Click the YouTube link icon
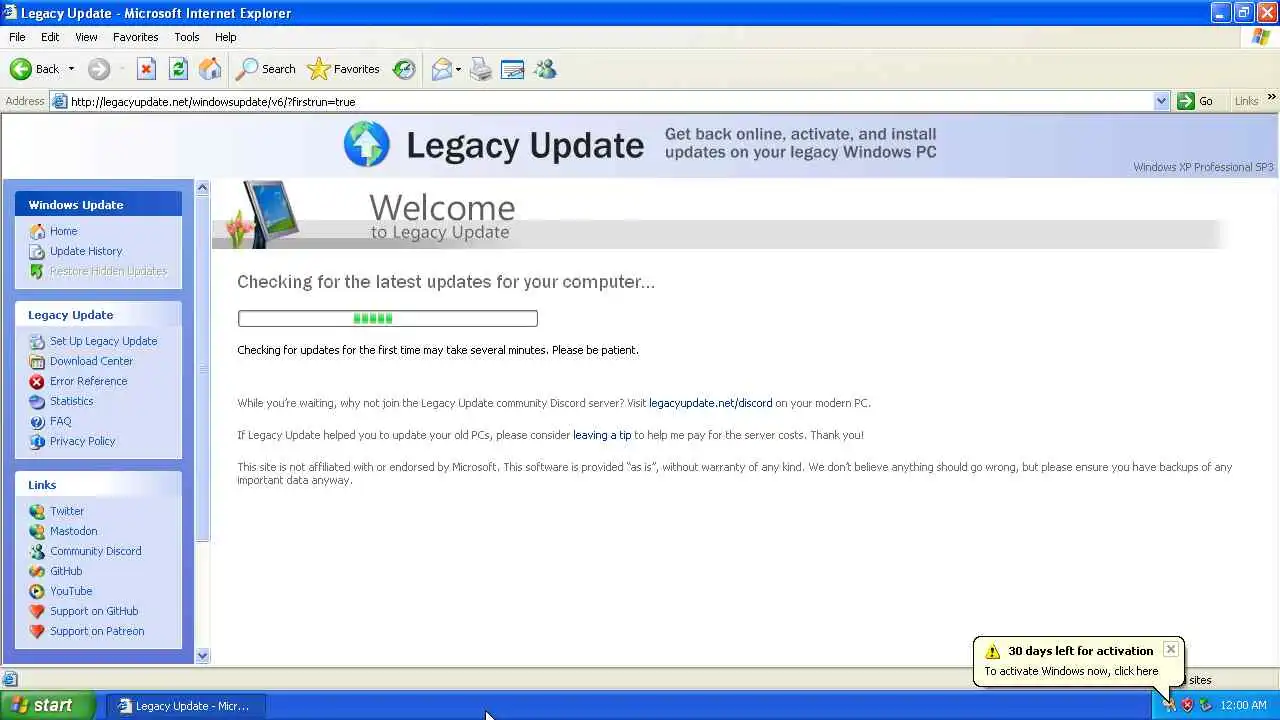The height and width of the screenshot is (720, 1280). point(37,591)
